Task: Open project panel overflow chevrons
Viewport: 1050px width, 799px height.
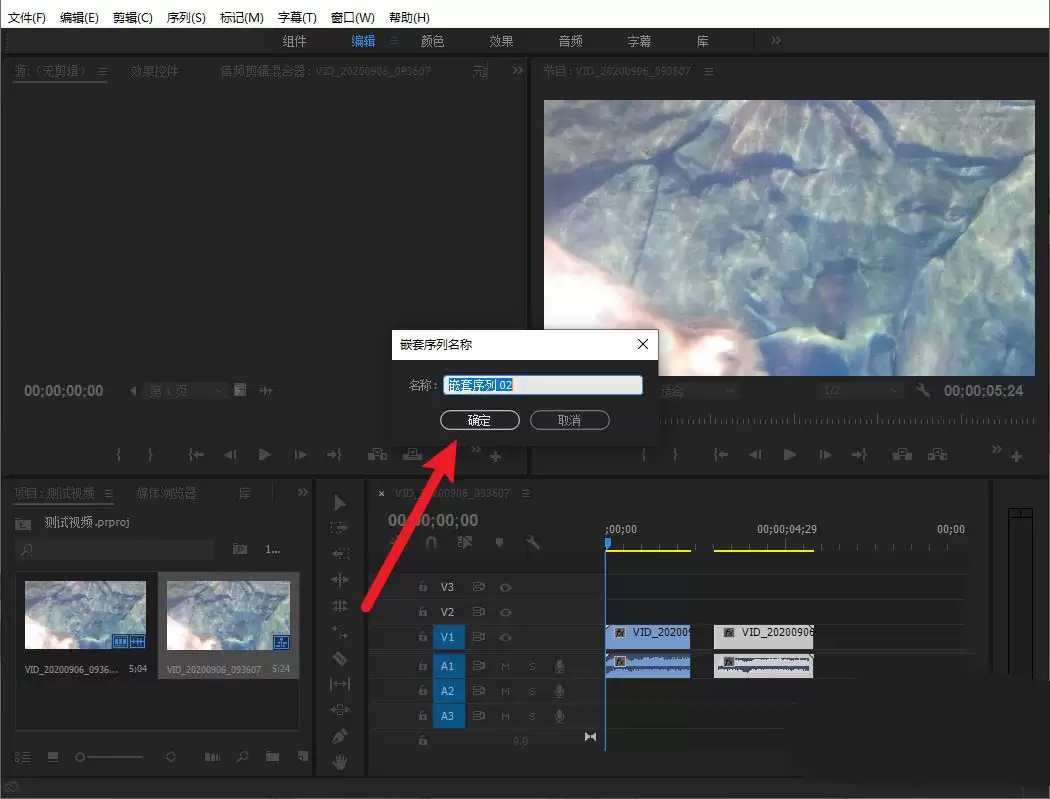Action: click(303, 493)
